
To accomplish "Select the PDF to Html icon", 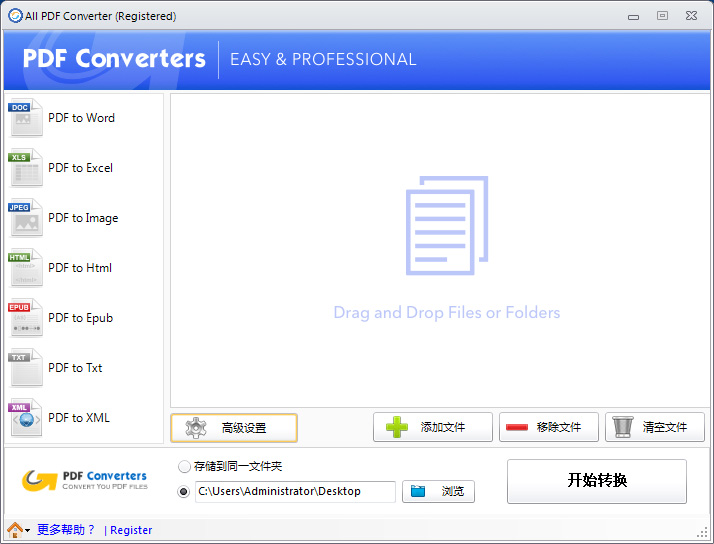I will 26,268.
